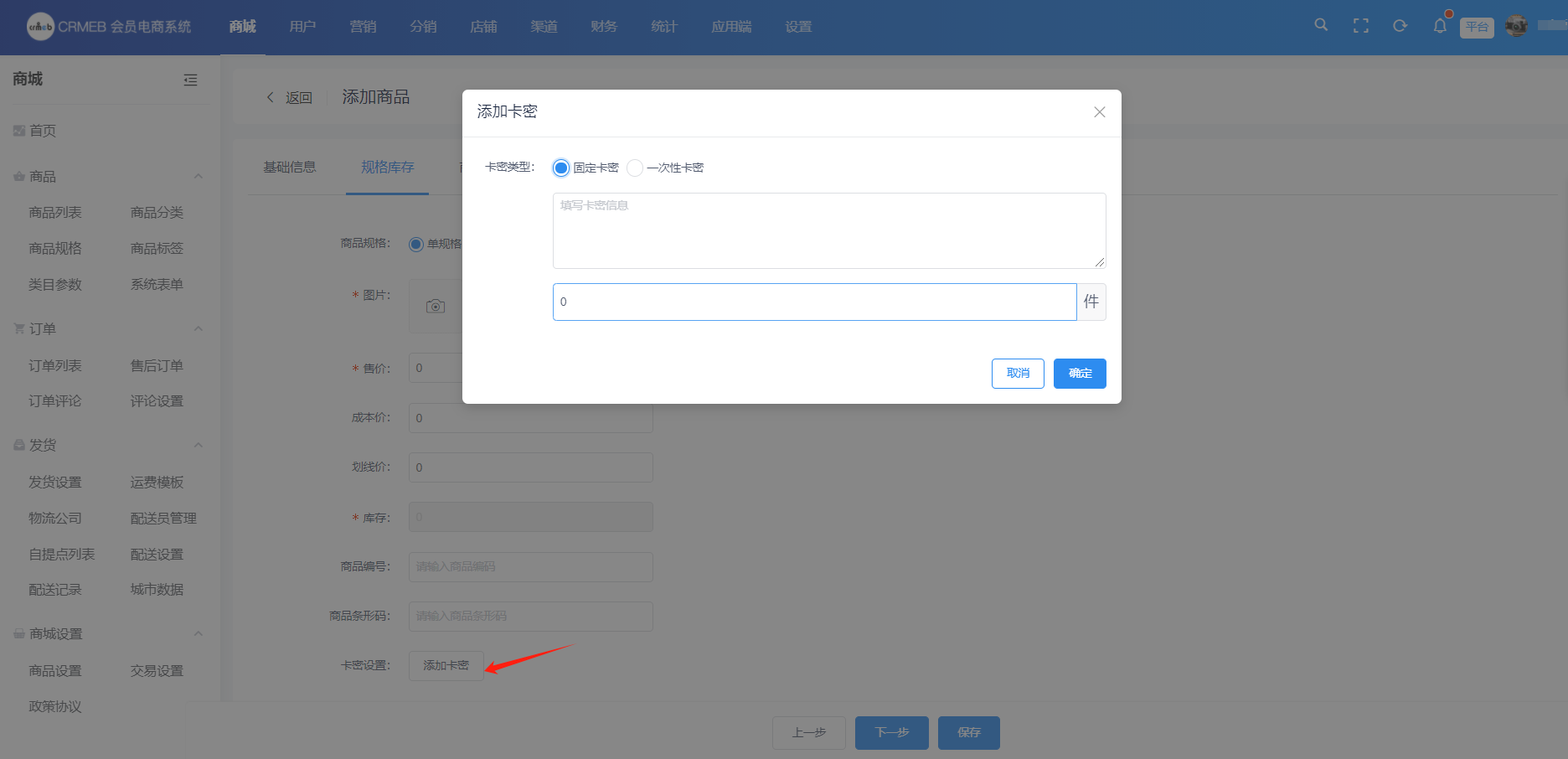Open 售后订单 in sidebar
Viewport: 1568px width, 759px height.
tap(157, 366)
